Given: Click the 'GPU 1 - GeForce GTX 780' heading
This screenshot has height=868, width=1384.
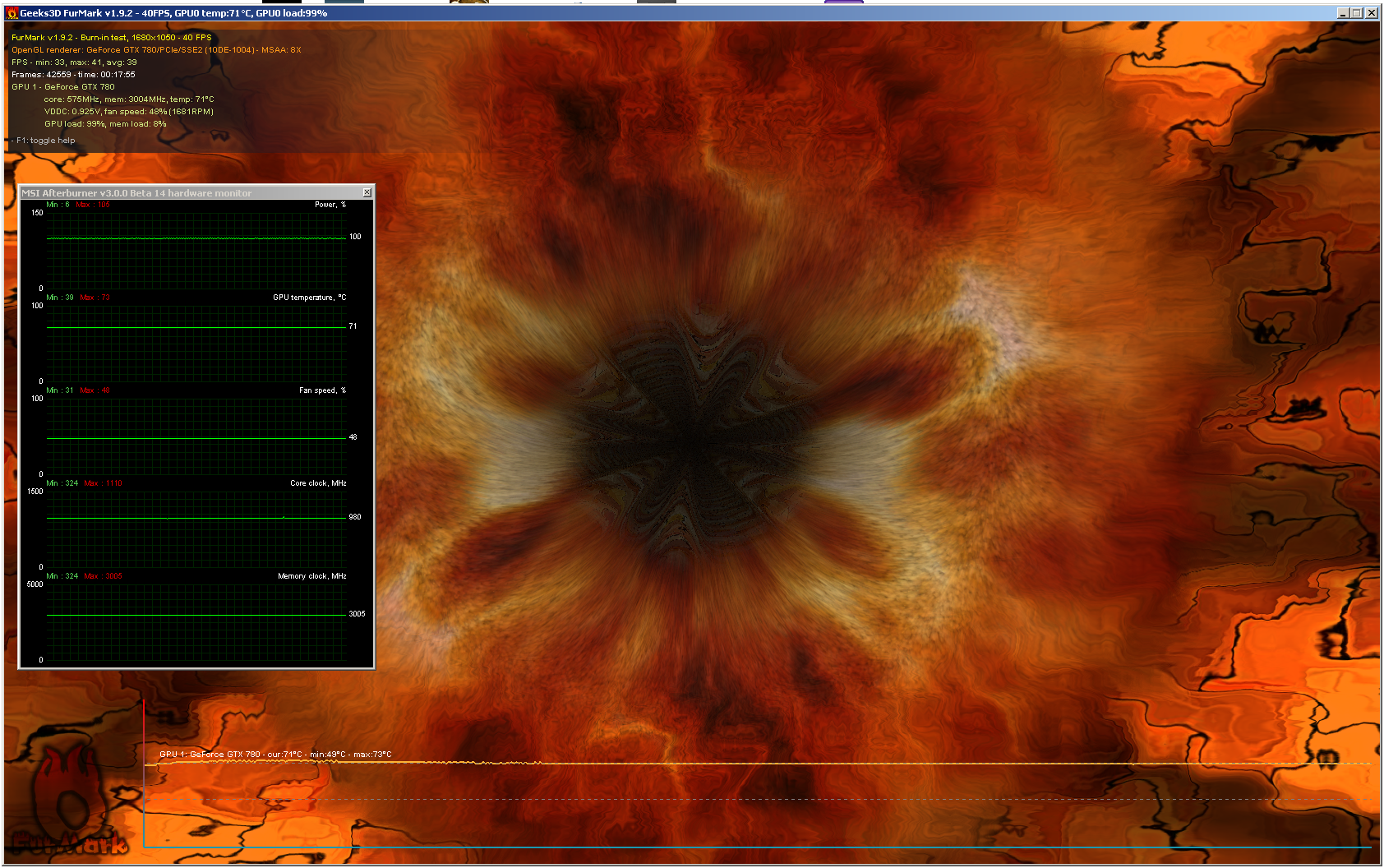Looking at the screenshot, I should 63,87.
